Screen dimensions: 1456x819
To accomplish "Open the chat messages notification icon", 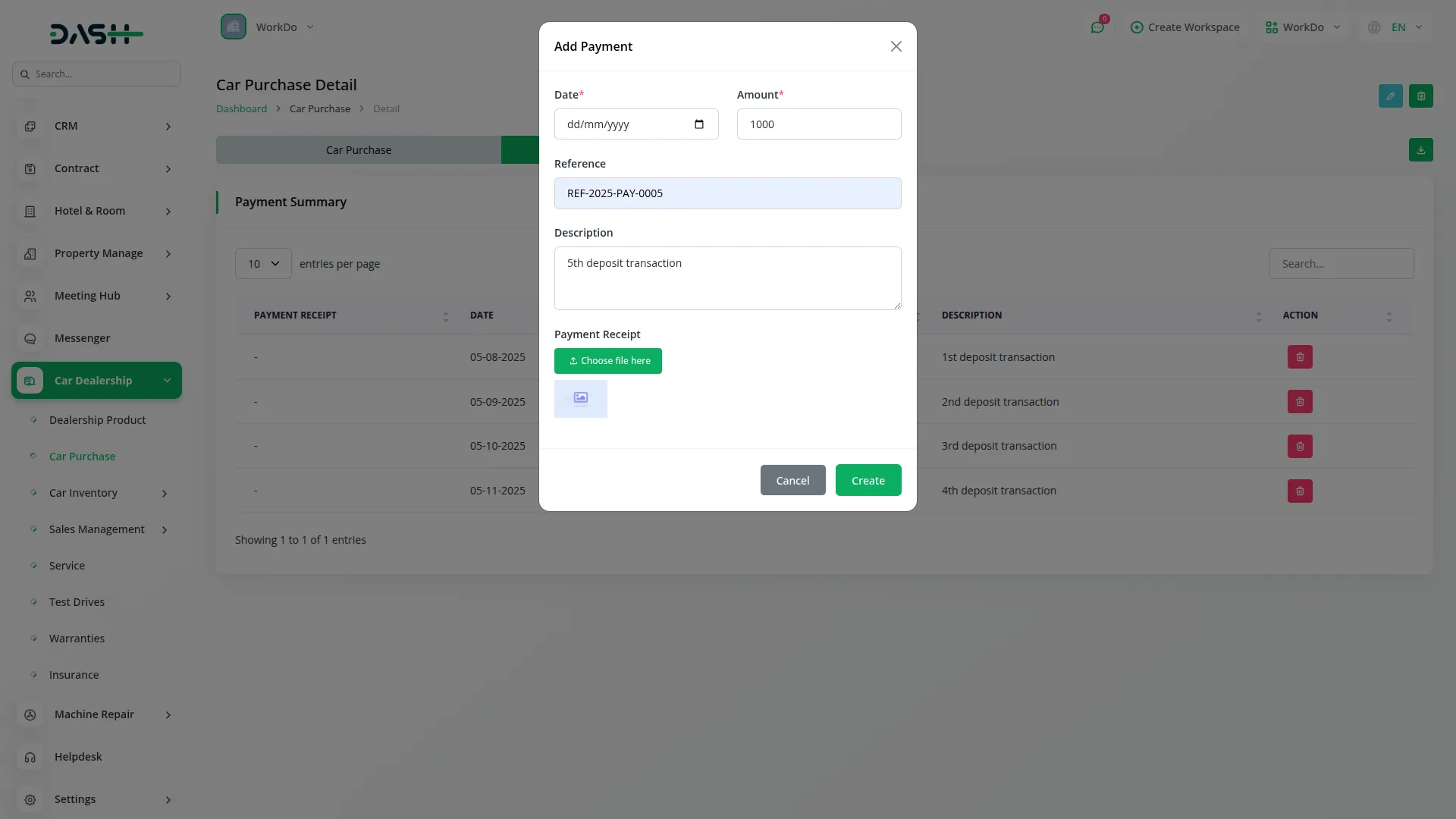I will (1097, 27).
